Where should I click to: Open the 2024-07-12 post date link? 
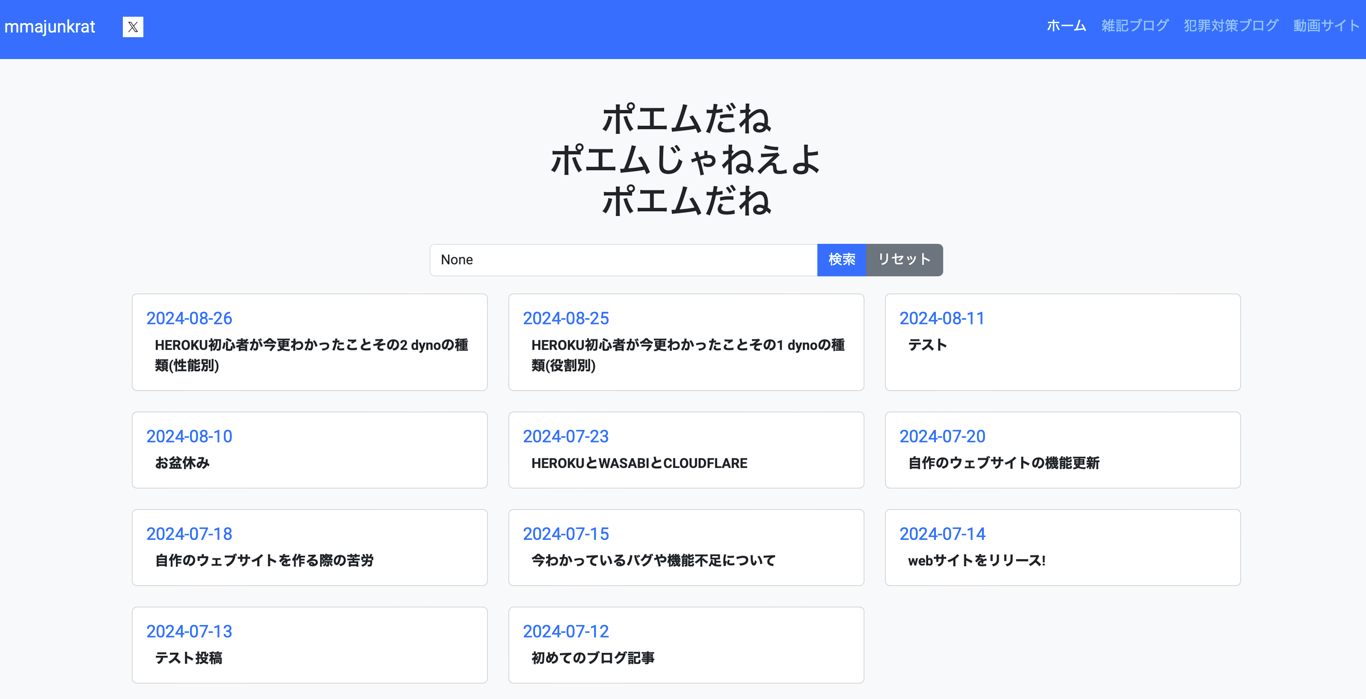tap(566, 631)
